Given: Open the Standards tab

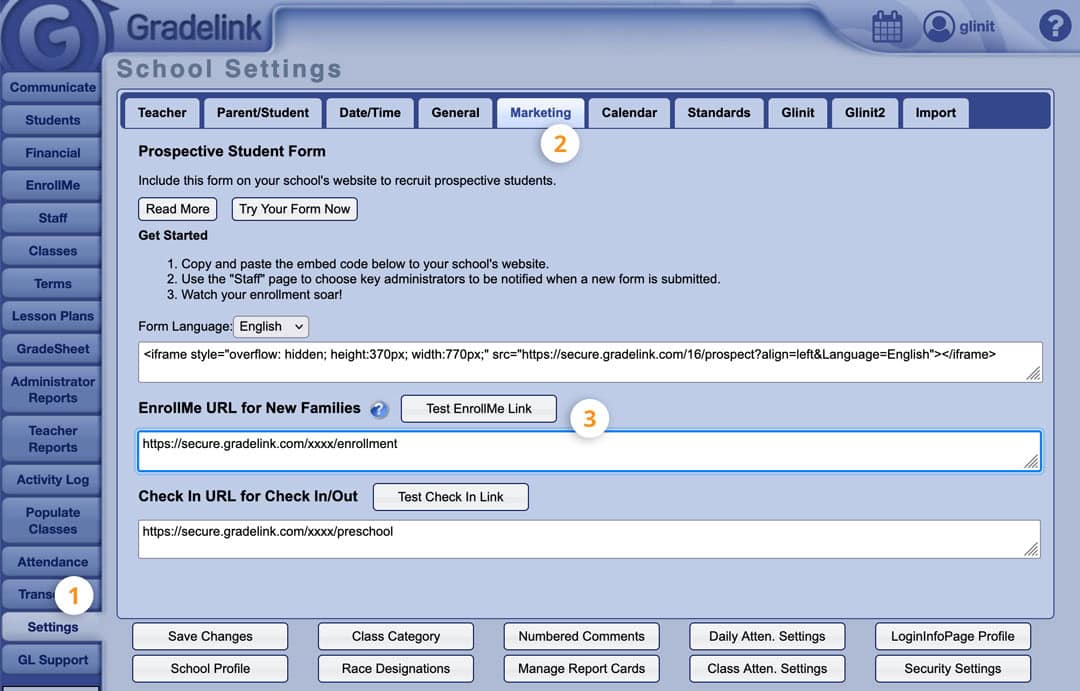Looking at the screenshot, I should (718, 113).
